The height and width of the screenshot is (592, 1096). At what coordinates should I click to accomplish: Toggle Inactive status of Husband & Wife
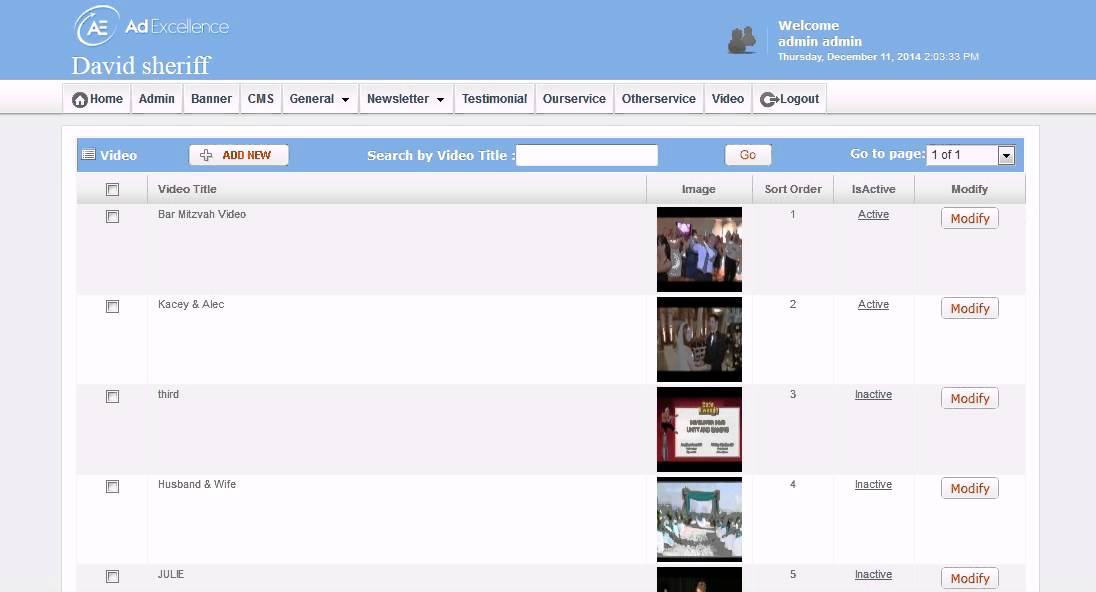tap(873, 484)
